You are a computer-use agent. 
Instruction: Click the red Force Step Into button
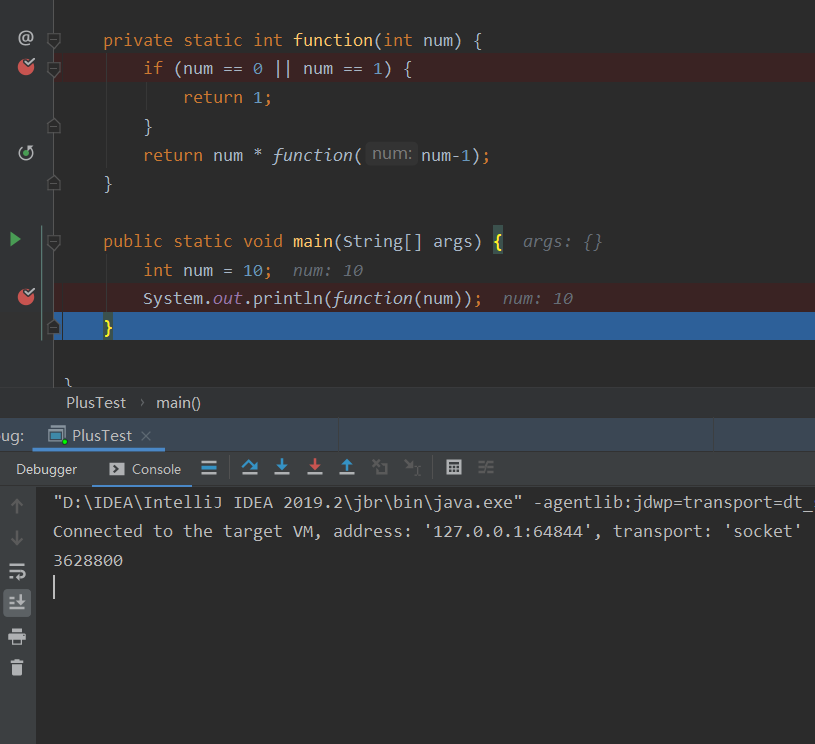coord(314,467)
